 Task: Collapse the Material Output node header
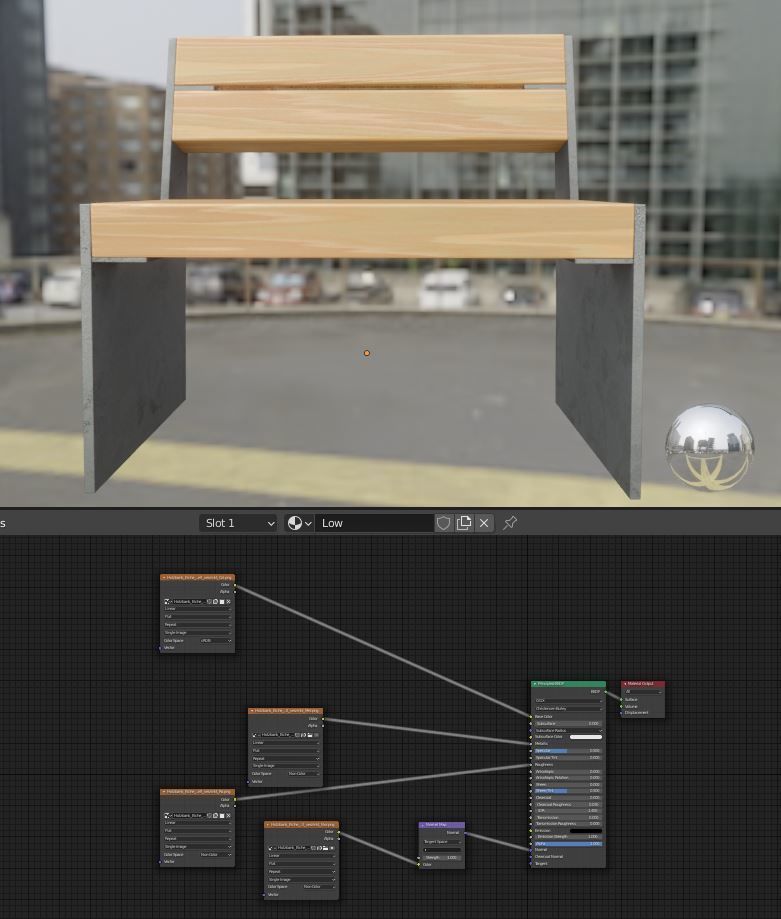click(x=625, y=684)
